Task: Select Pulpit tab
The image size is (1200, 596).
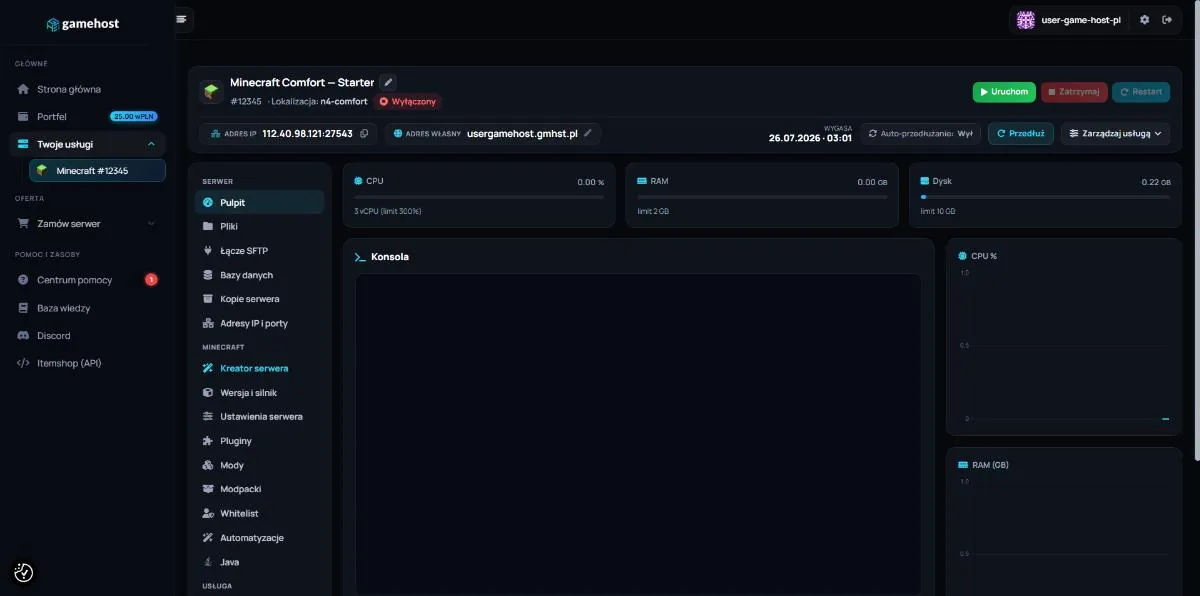Action: coord(259,202)
